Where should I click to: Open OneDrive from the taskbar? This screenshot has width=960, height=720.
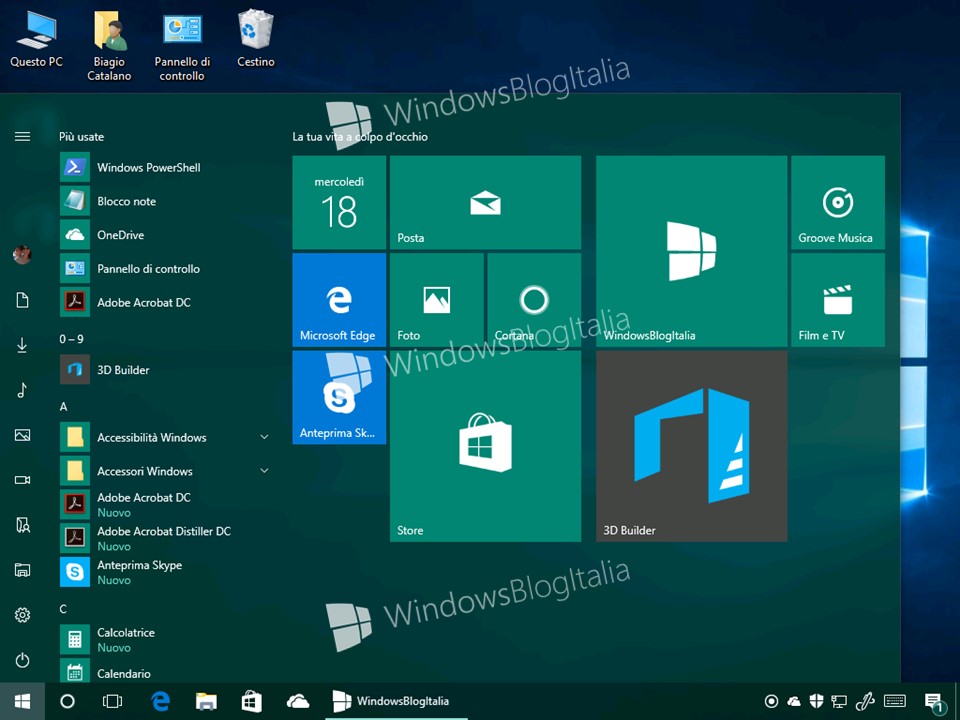click(298, 701)
